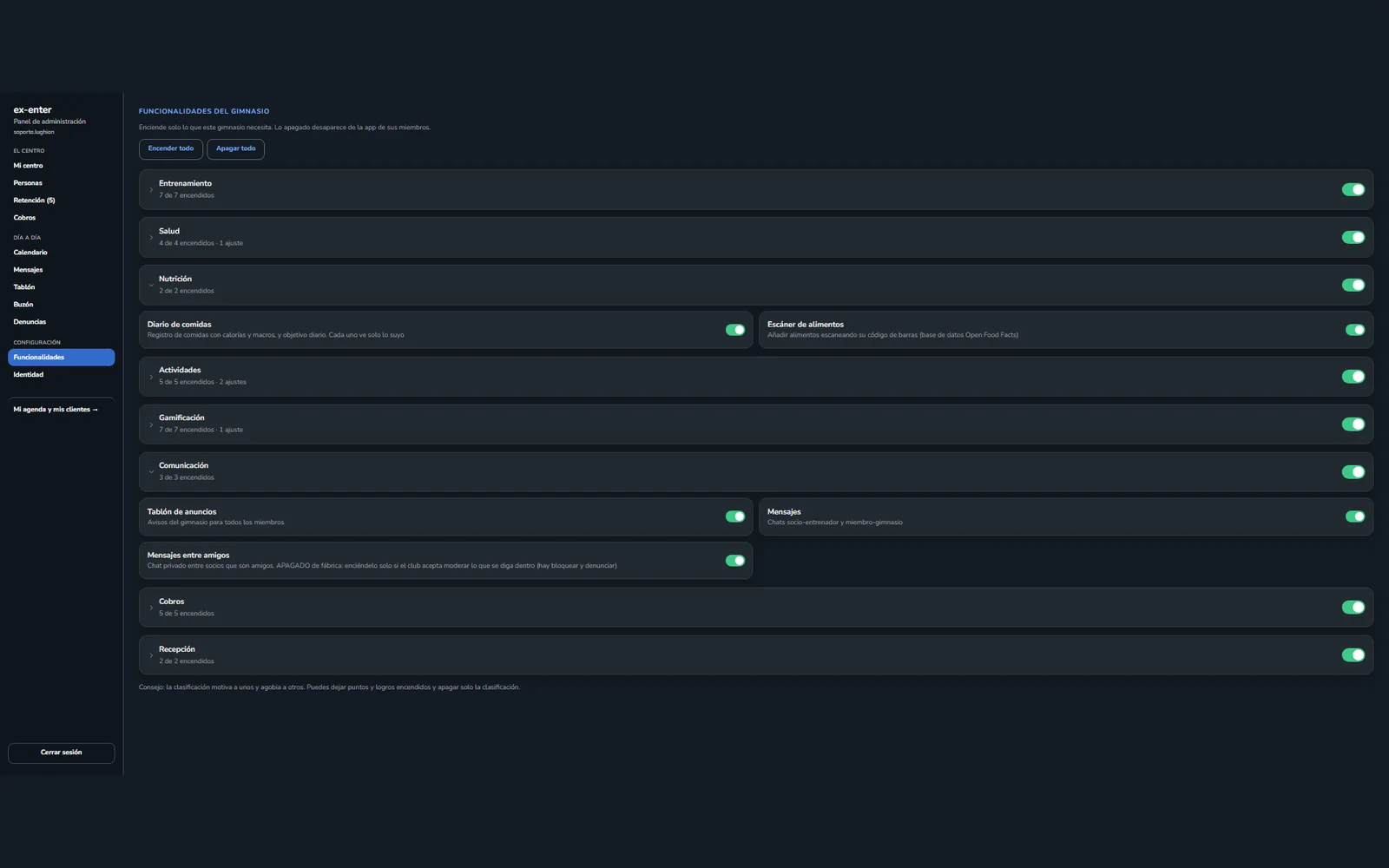The height and width of the screenshot is (868, 1389).
Task: Toggle Diario de comidas feature
Action: [x=735, y=330]
